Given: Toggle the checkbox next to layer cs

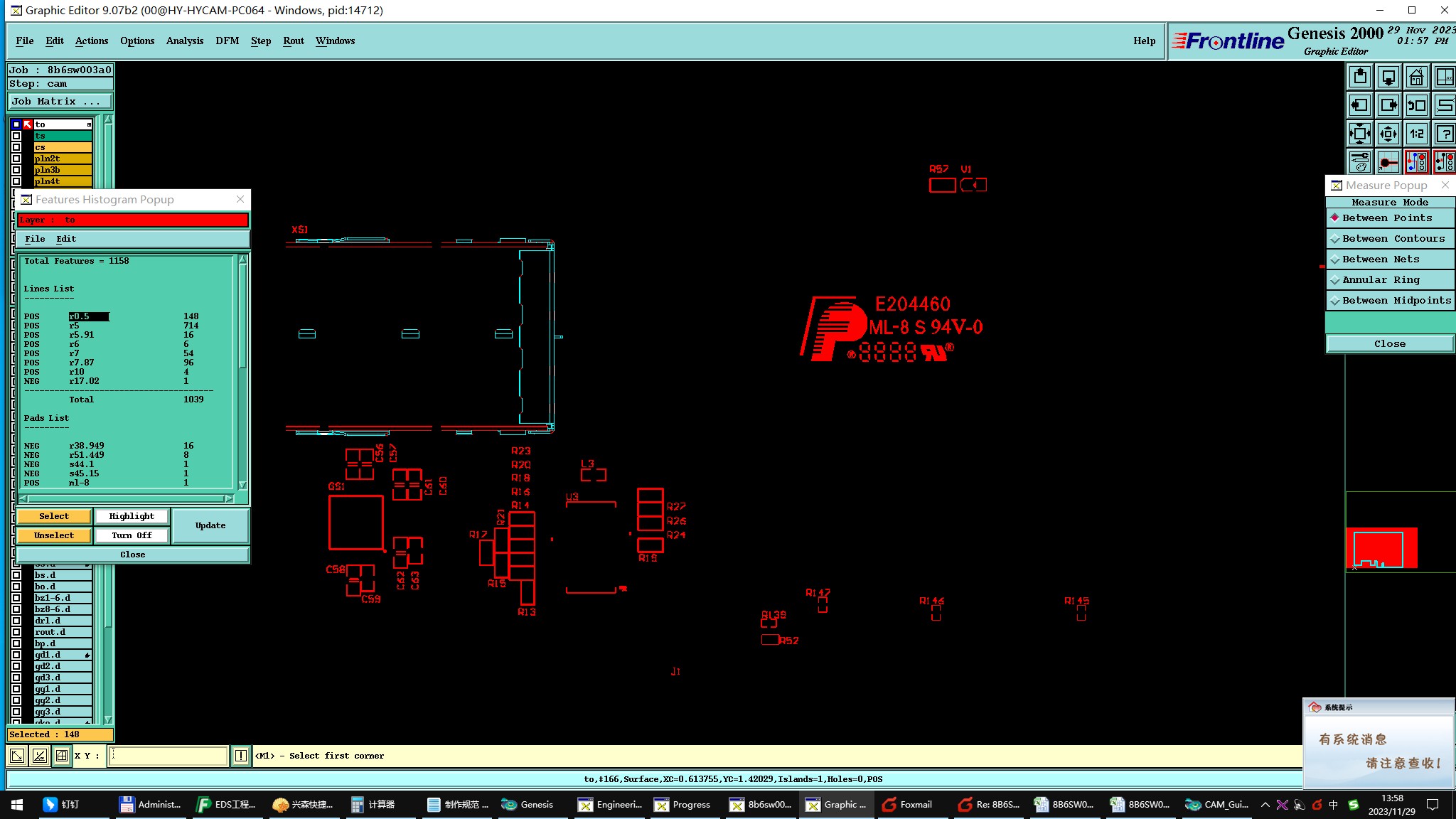Looking at the screenshot, I should (x=16, y=147).
